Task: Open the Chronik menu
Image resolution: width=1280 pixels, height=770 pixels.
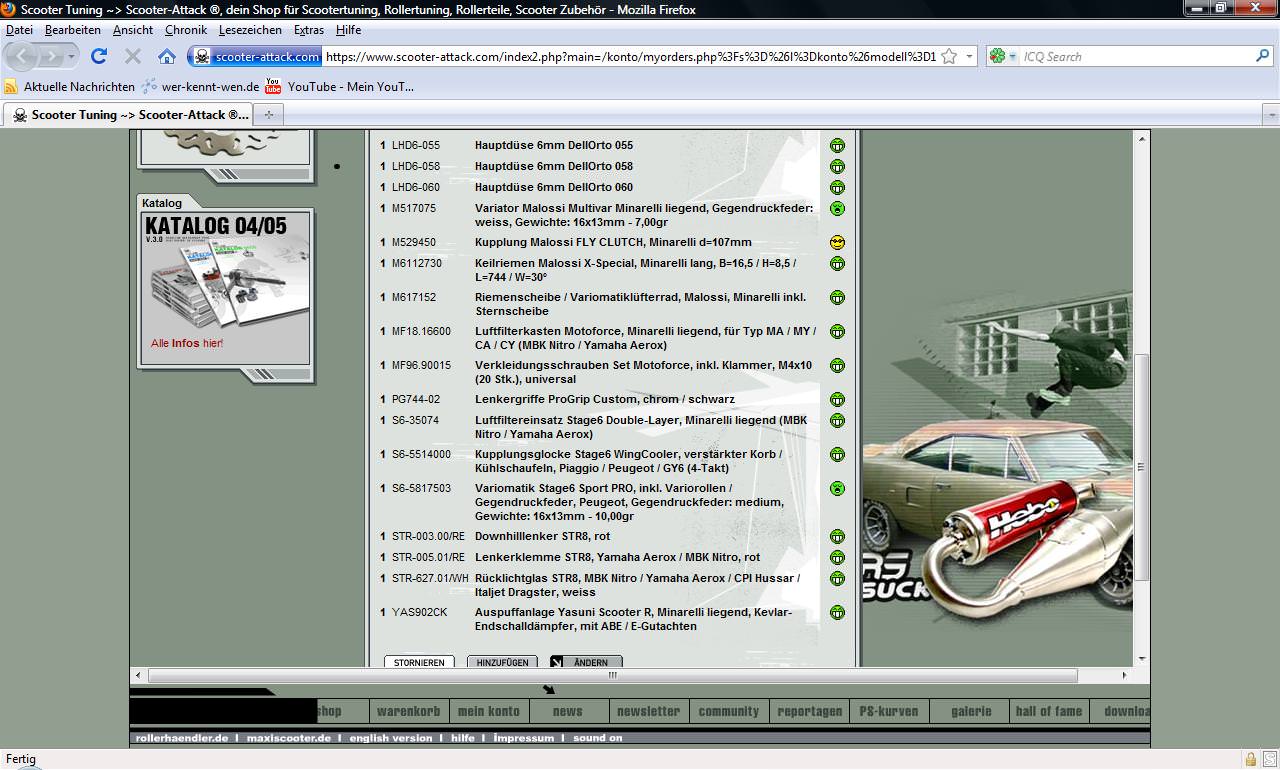Action: click(x=186, y=30)
